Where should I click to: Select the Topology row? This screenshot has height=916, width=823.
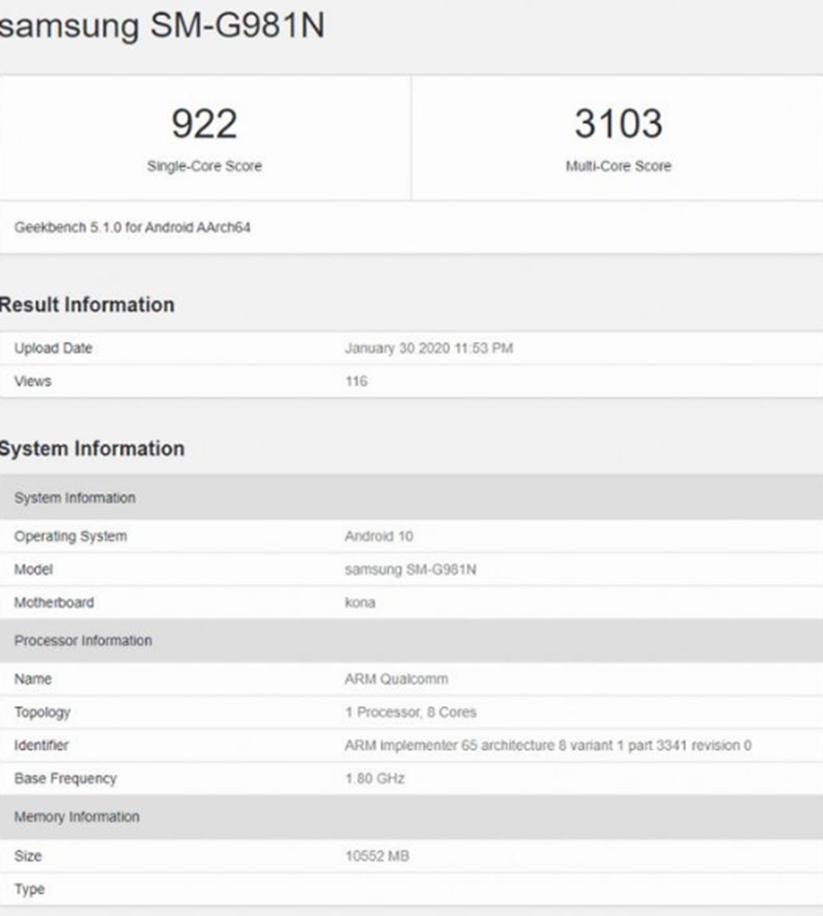point(44,708)
